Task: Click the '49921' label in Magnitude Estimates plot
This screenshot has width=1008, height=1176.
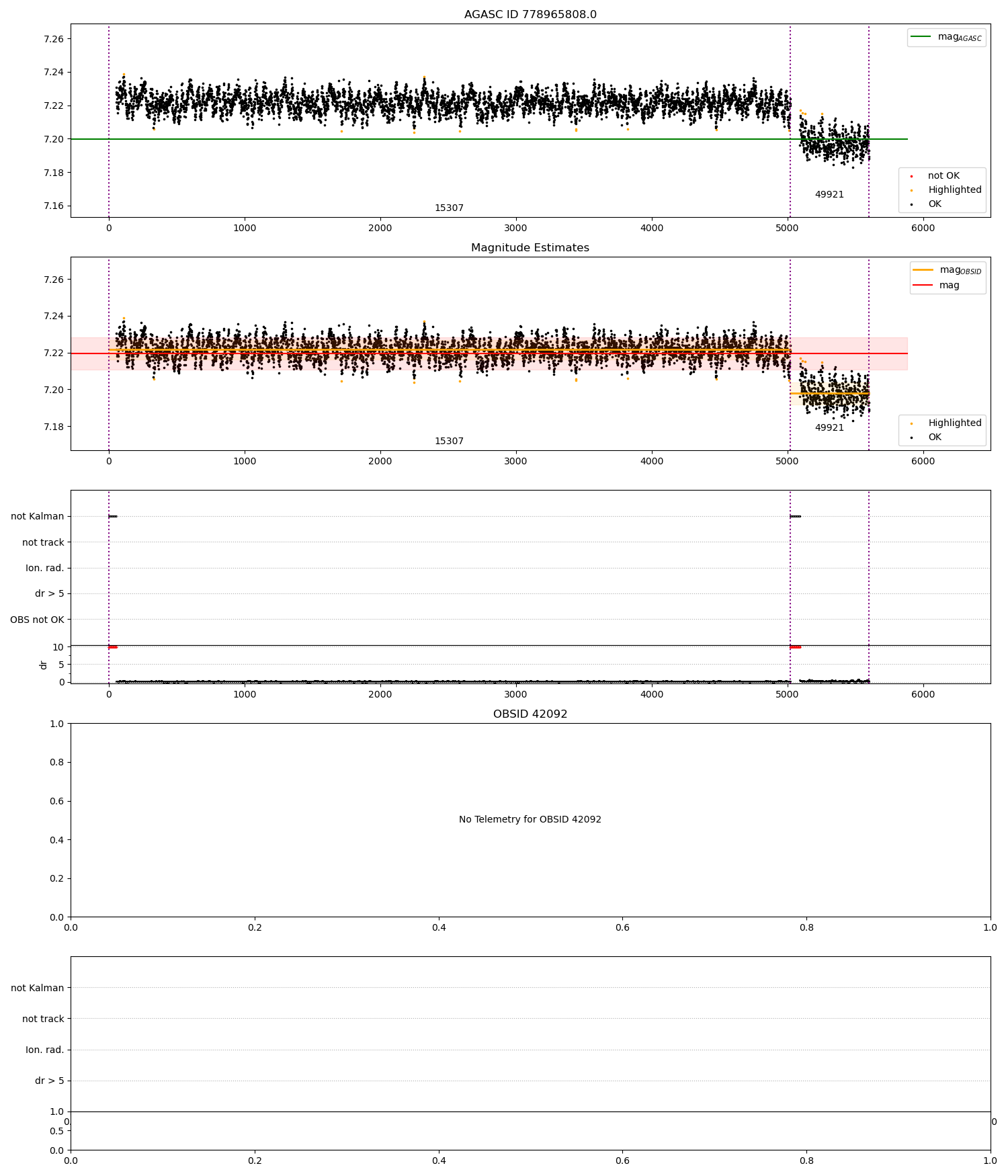Action: pyautogui.click(x=829, y=428)
